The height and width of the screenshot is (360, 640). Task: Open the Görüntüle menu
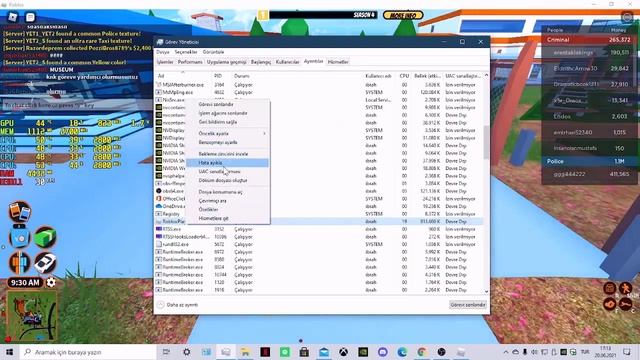213,52
